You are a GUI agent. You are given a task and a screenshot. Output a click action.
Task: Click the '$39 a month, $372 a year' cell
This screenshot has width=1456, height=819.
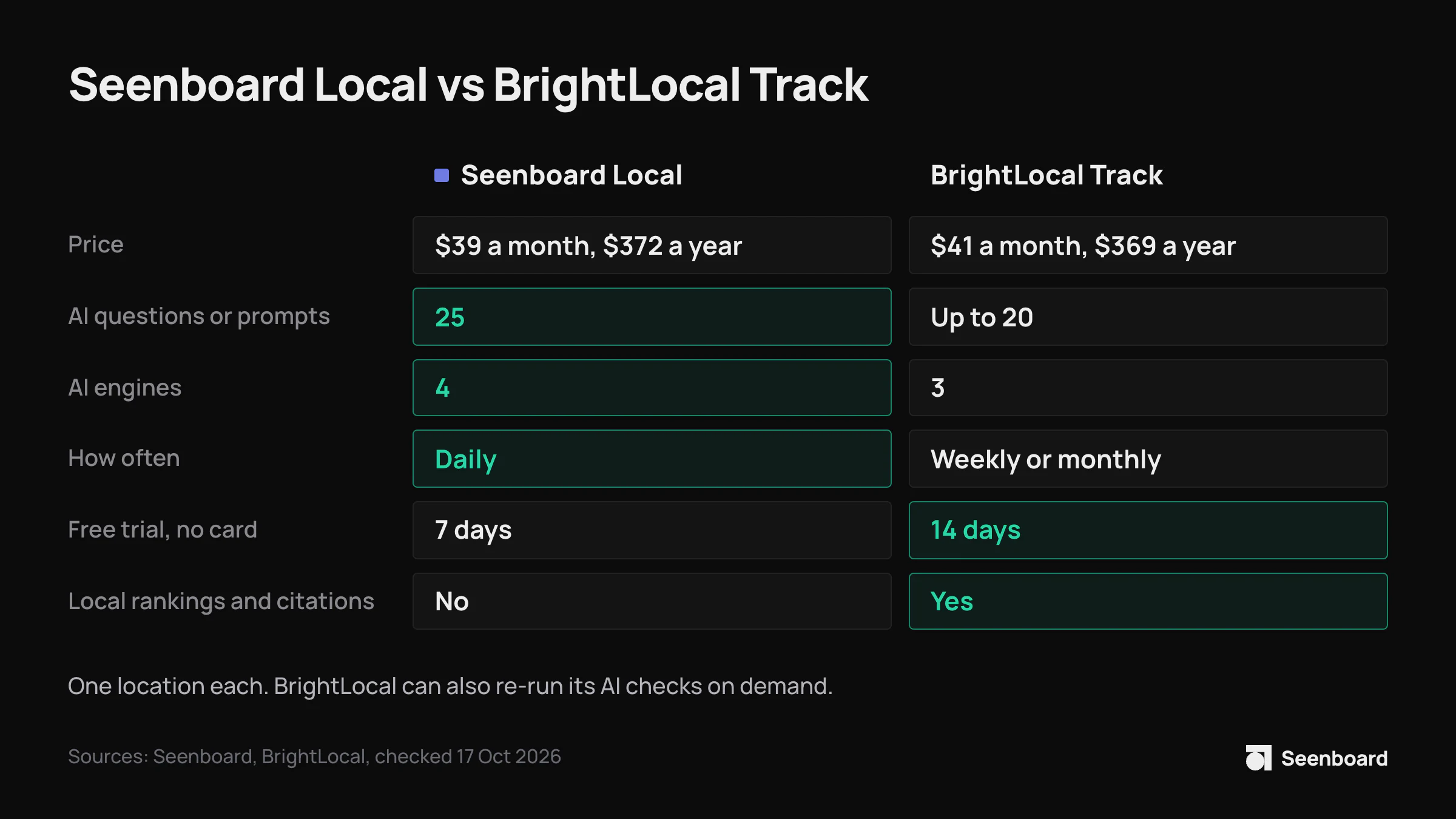652,245
